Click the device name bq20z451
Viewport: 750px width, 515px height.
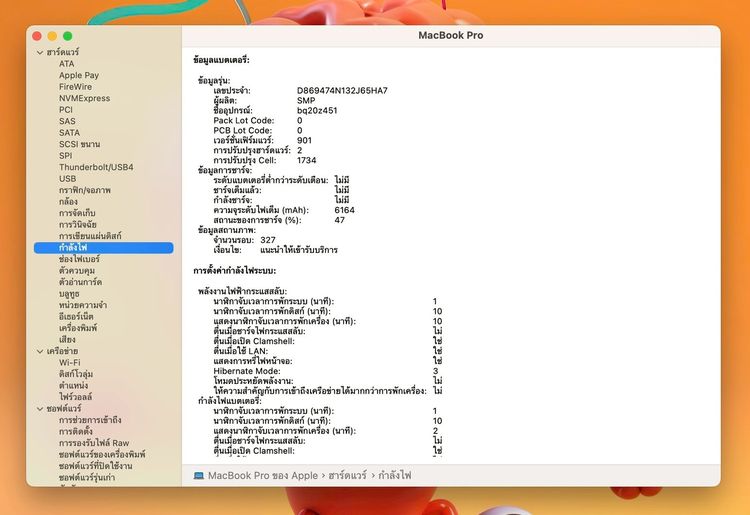[317, 110]
